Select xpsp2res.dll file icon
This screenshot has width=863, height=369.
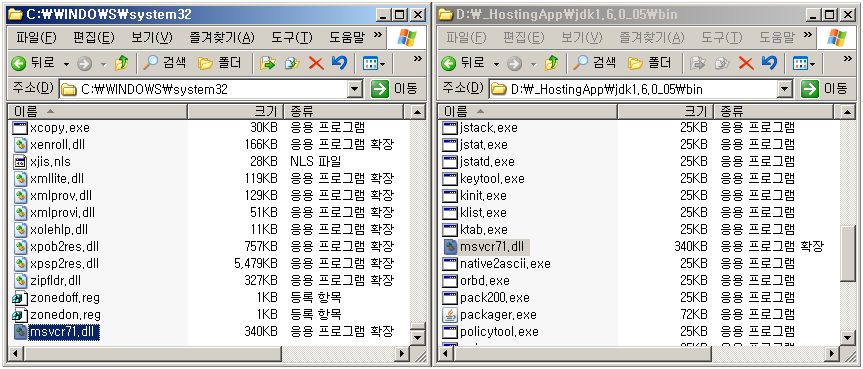point(20,264)
